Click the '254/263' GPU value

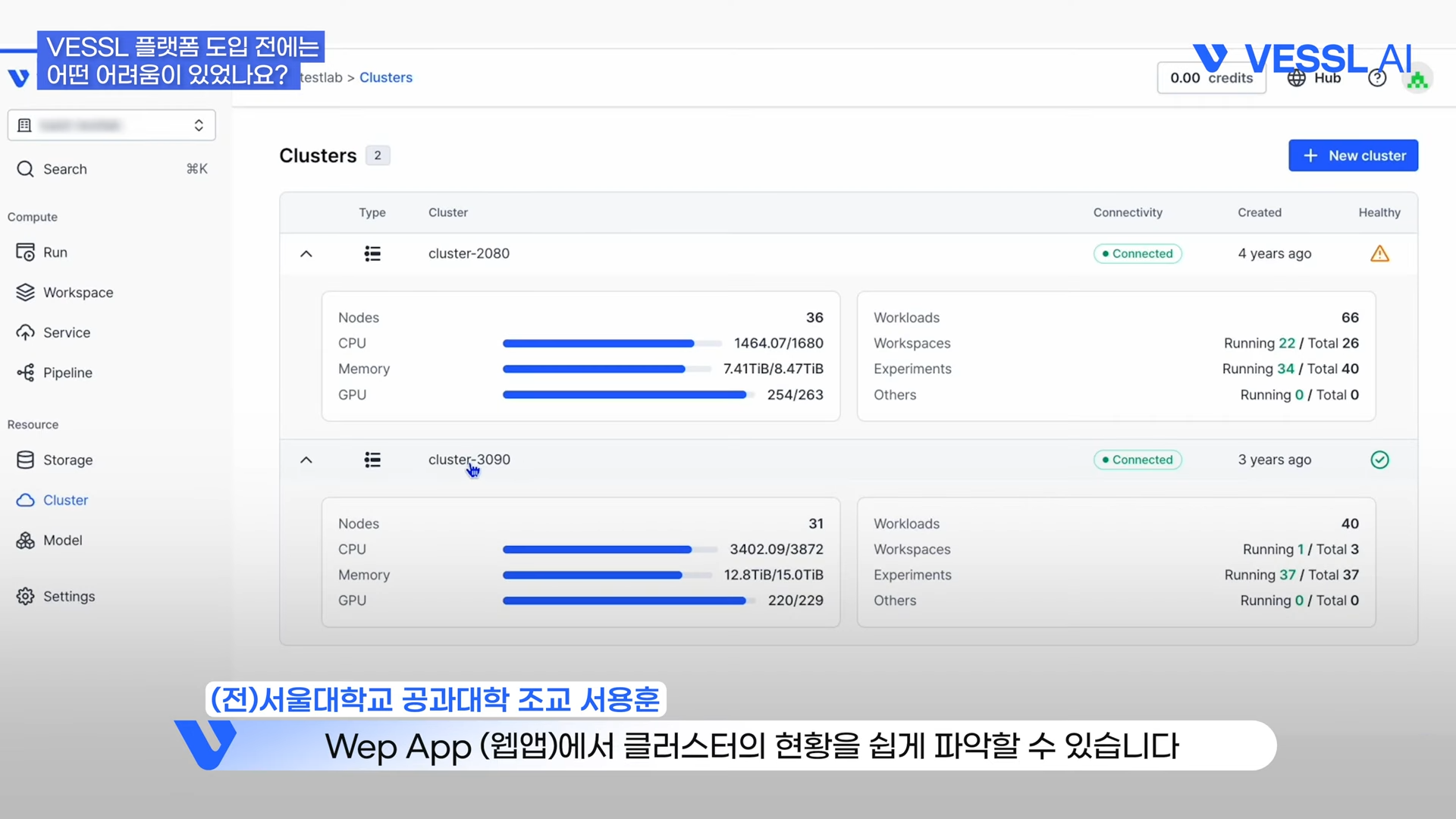click(x=795, y=394)
